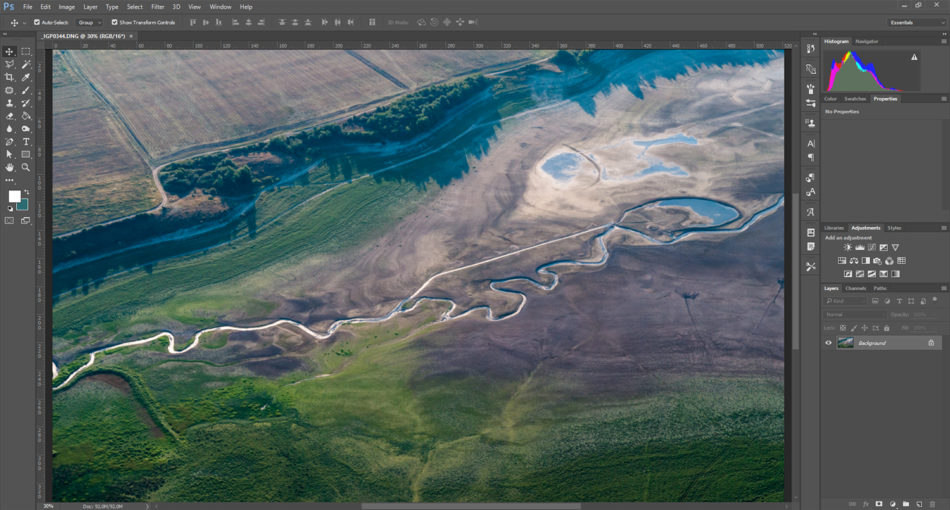The width and height of the screenshot is (950, 510).
Task: Select the Eyedropper tool
Action: coord(26,77)
